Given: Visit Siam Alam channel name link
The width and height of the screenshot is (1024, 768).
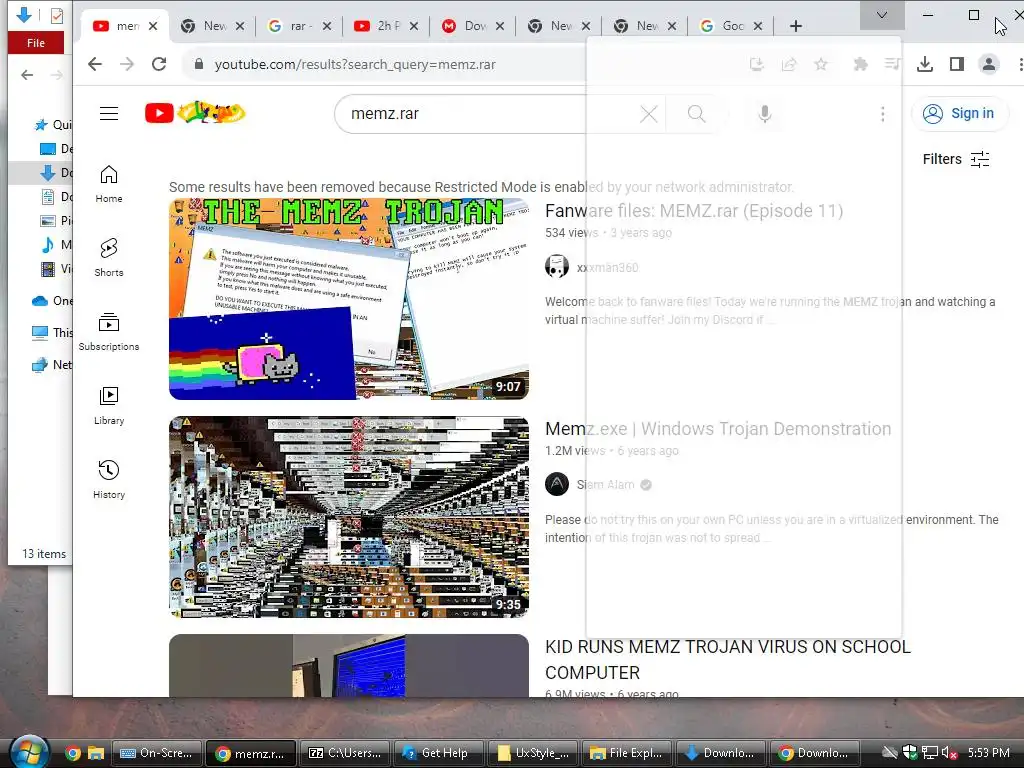Looking at the screenshot, I should click(x=605, y=485).
